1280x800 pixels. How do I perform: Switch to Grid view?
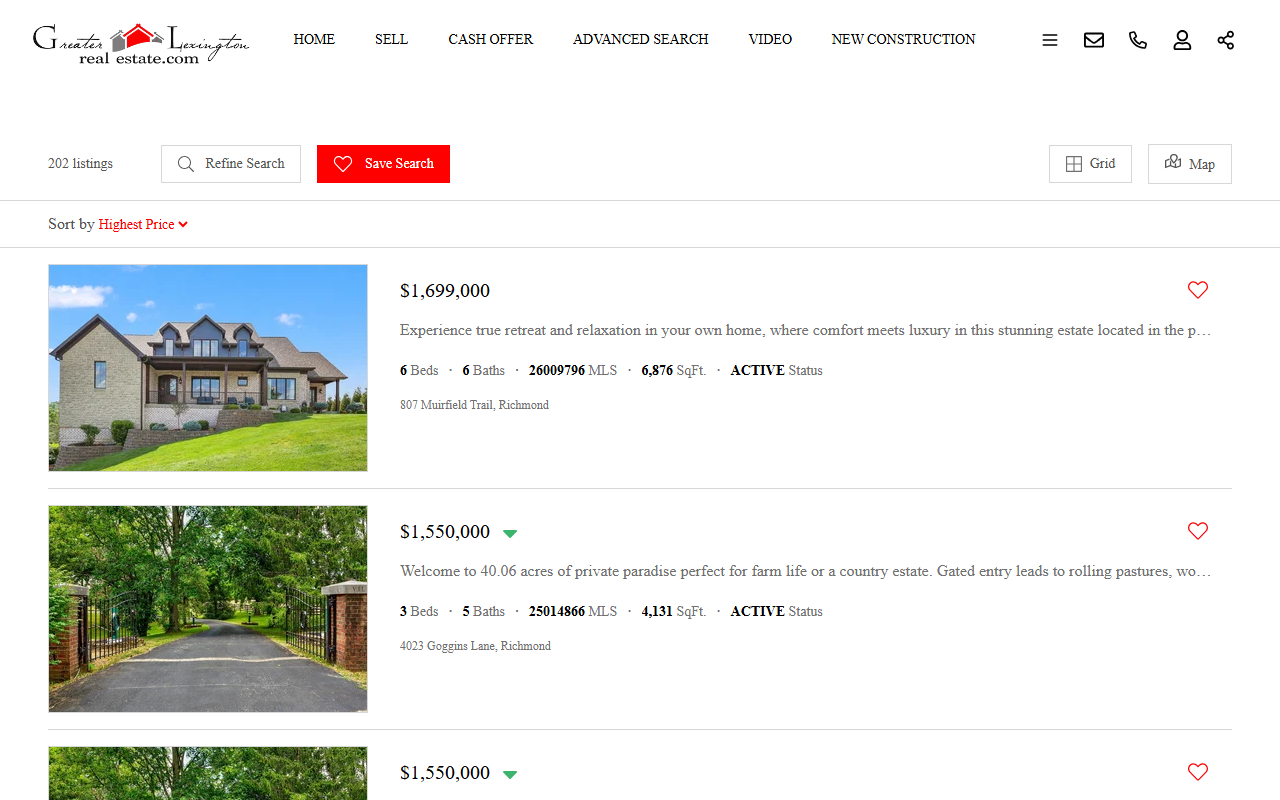tap(1090, 164)
